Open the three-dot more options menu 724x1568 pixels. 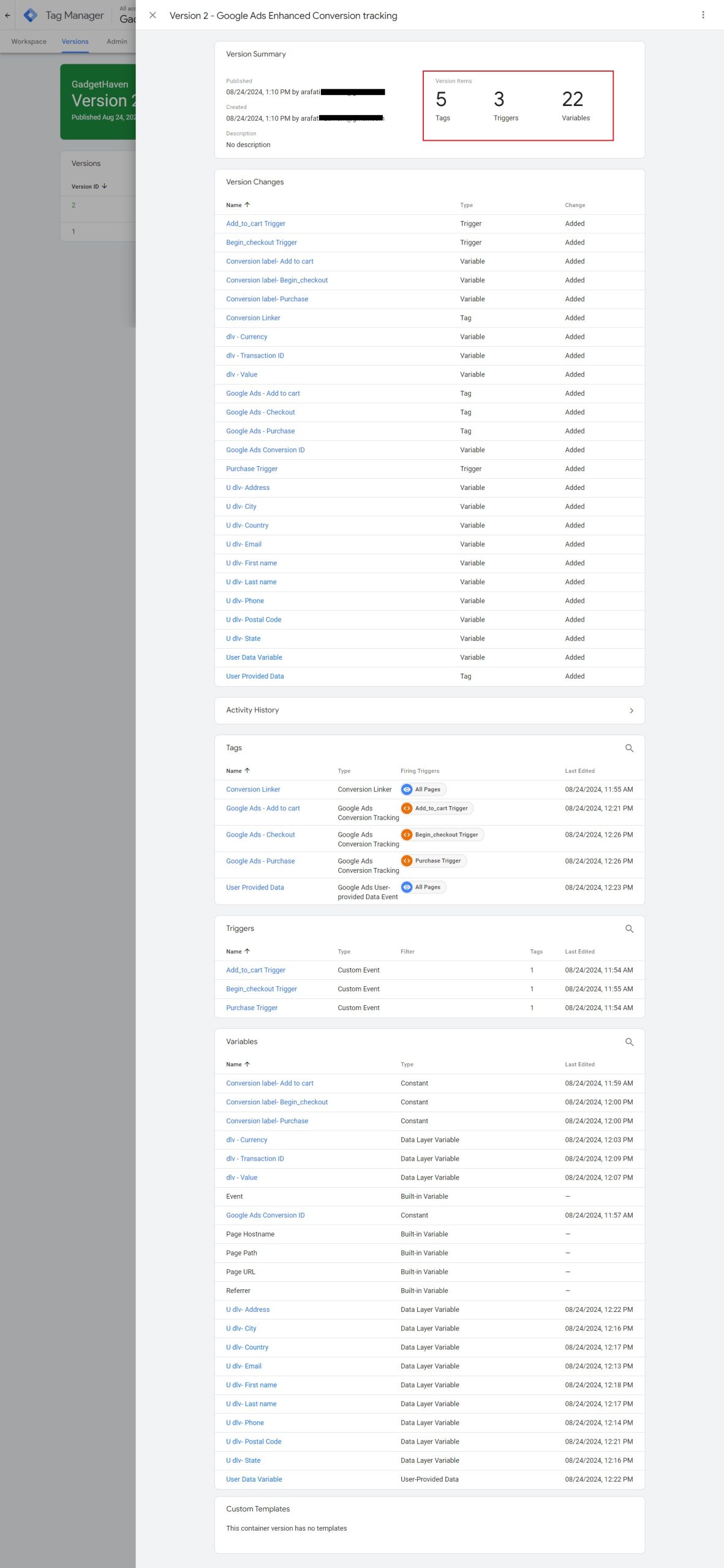tap(703, 15)
